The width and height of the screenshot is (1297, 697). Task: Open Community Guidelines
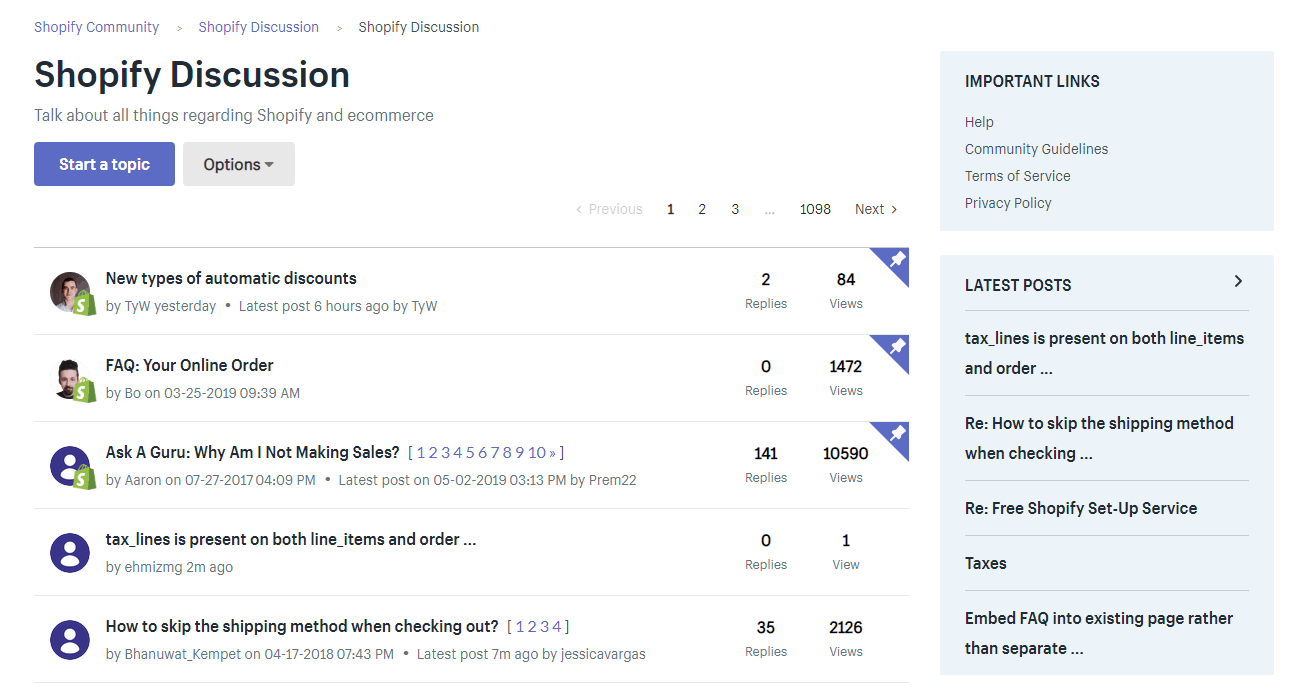[x=1036, y=149]
